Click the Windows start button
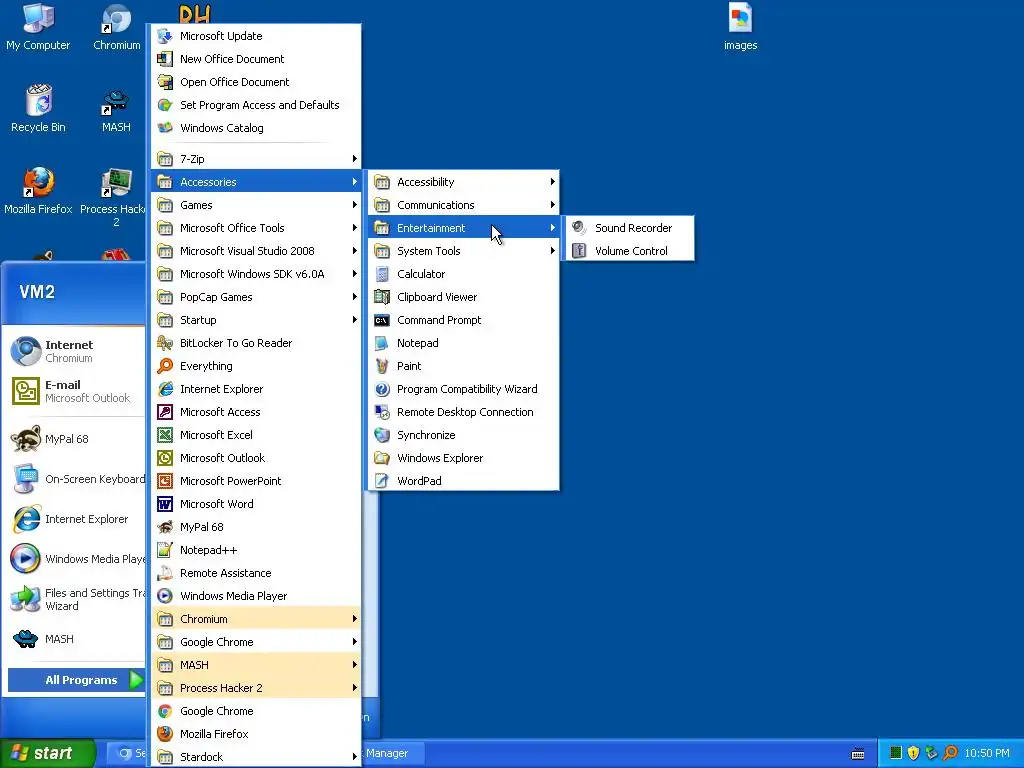The image size is (1024, 768). [47, 753]
